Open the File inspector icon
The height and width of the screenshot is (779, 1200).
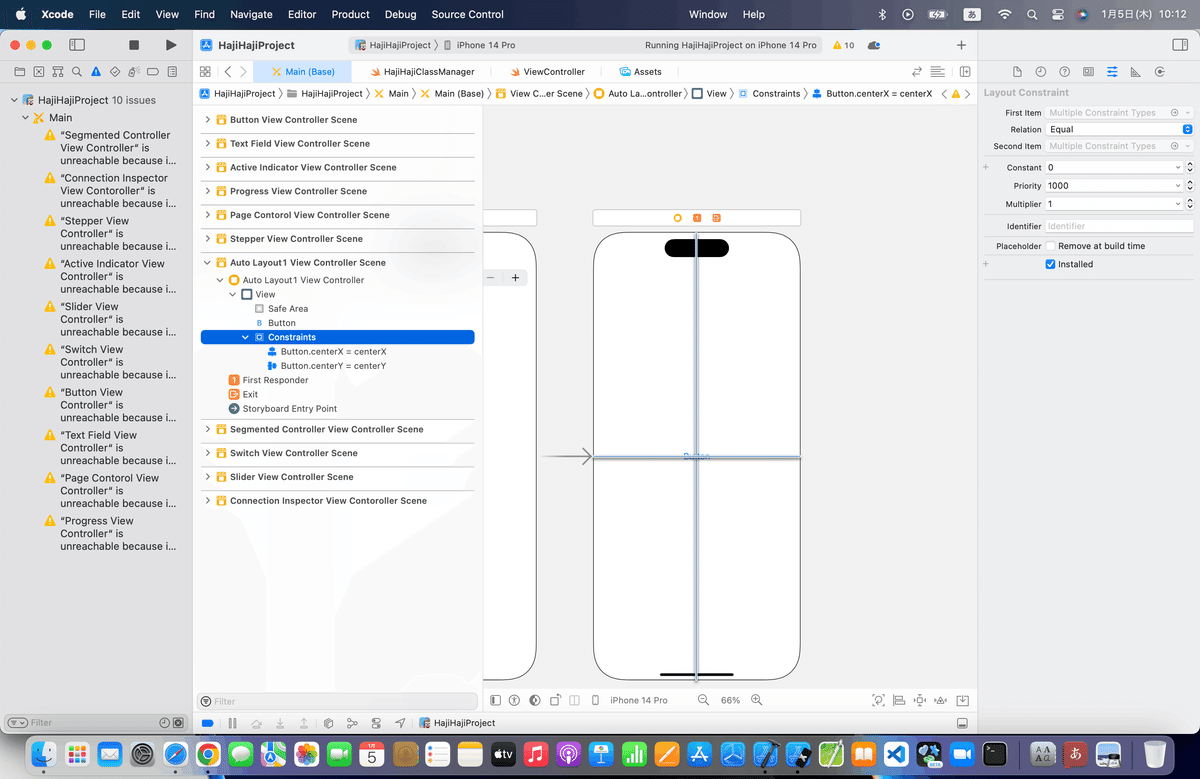point(1017,72)
